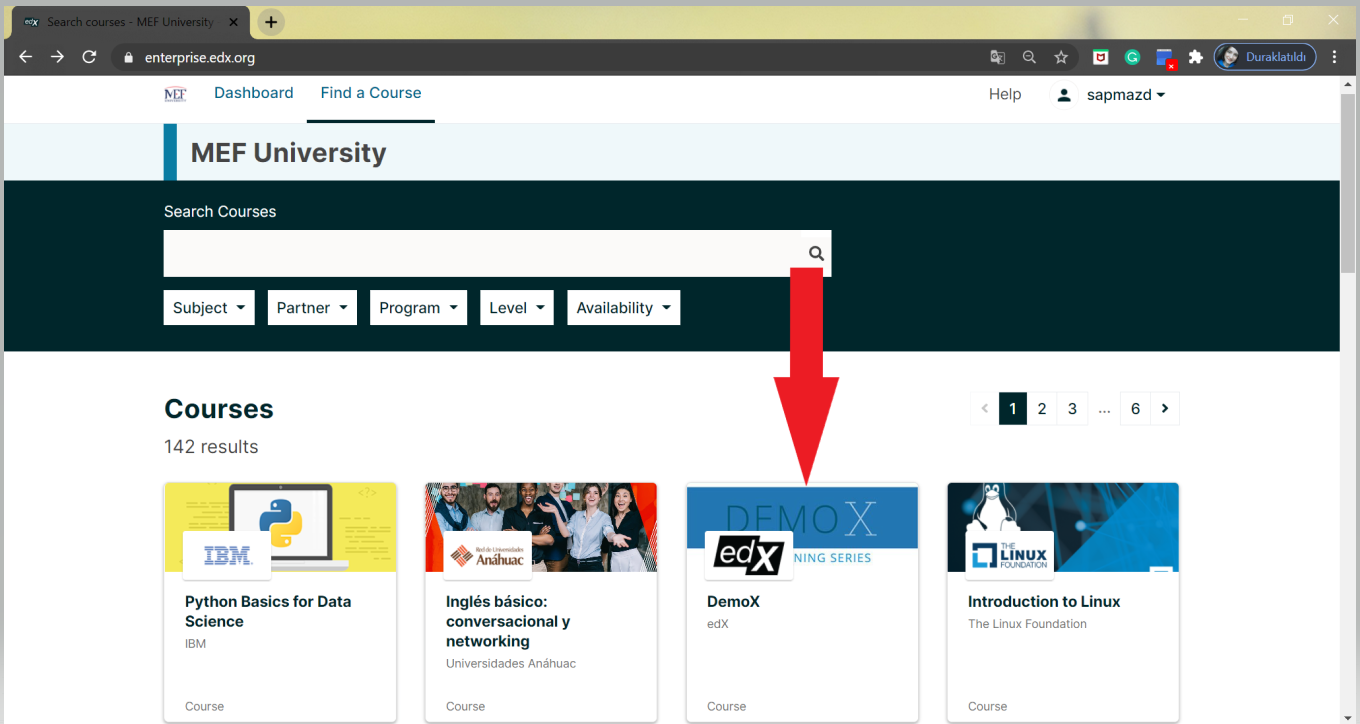This screenshot has height=724, width=1360.
Task: Expand the Availability filter dropdown
Action: 624,308
